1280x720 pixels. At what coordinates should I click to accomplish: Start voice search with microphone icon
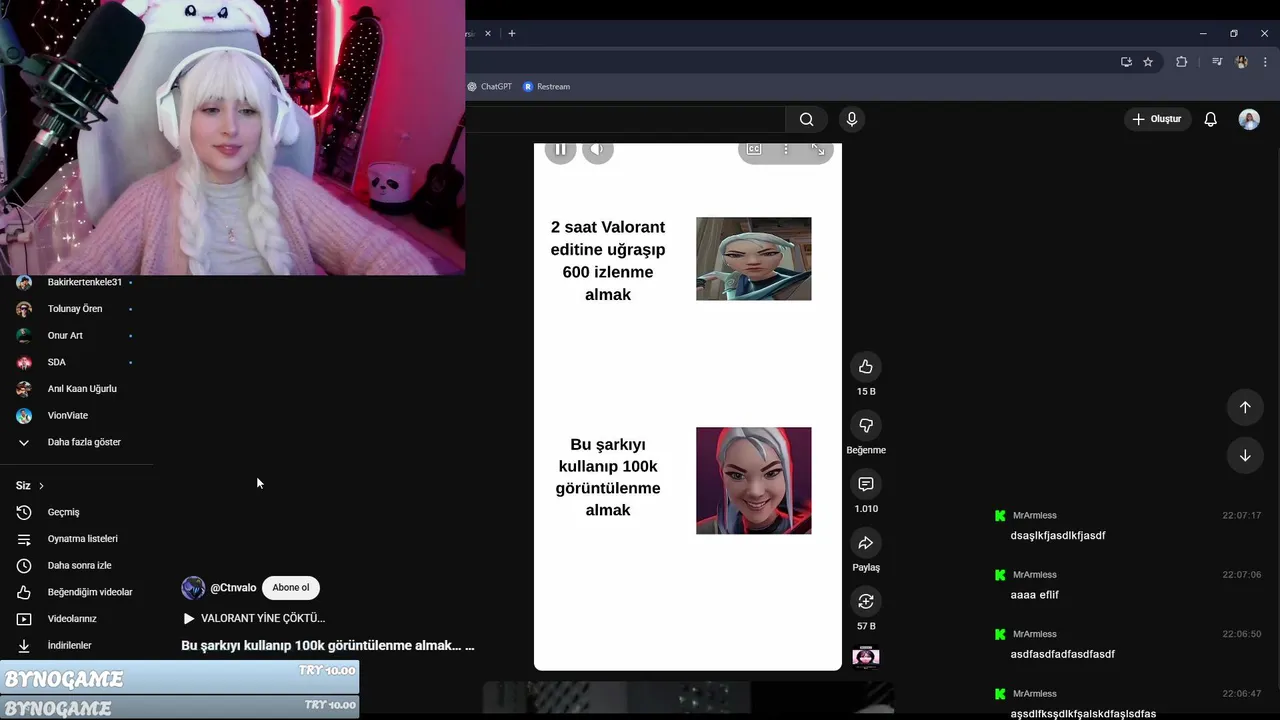pyautogui.click(x=852, y=119)
